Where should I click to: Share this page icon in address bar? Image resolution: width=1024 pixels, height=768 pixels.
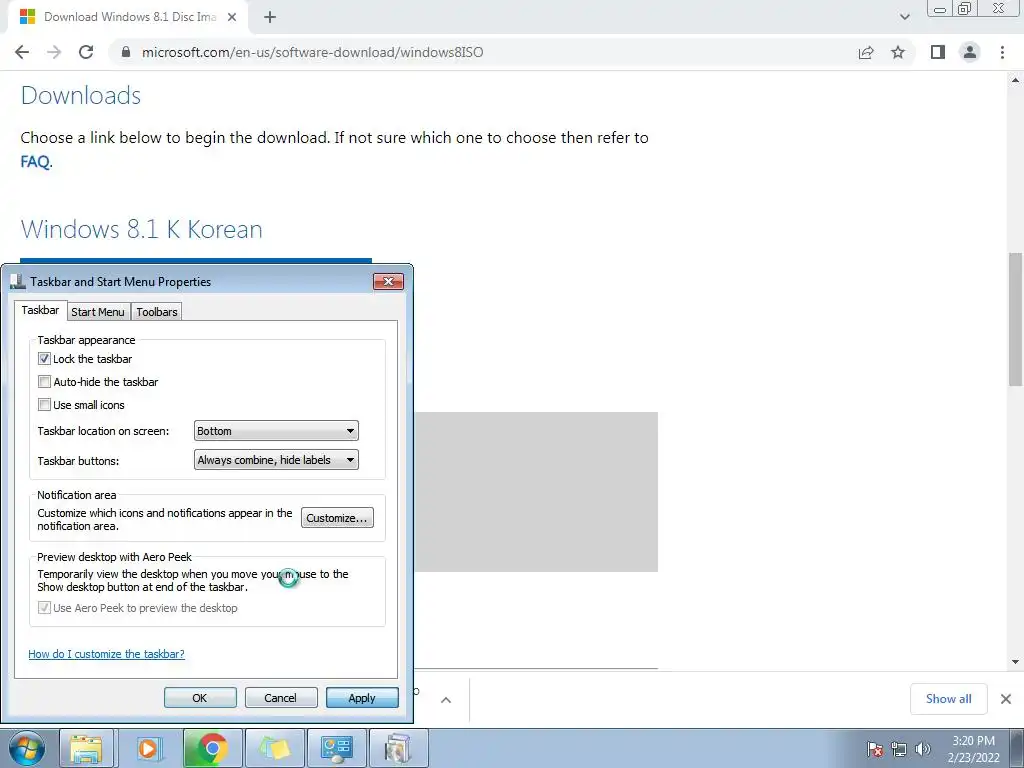point(866,52)
